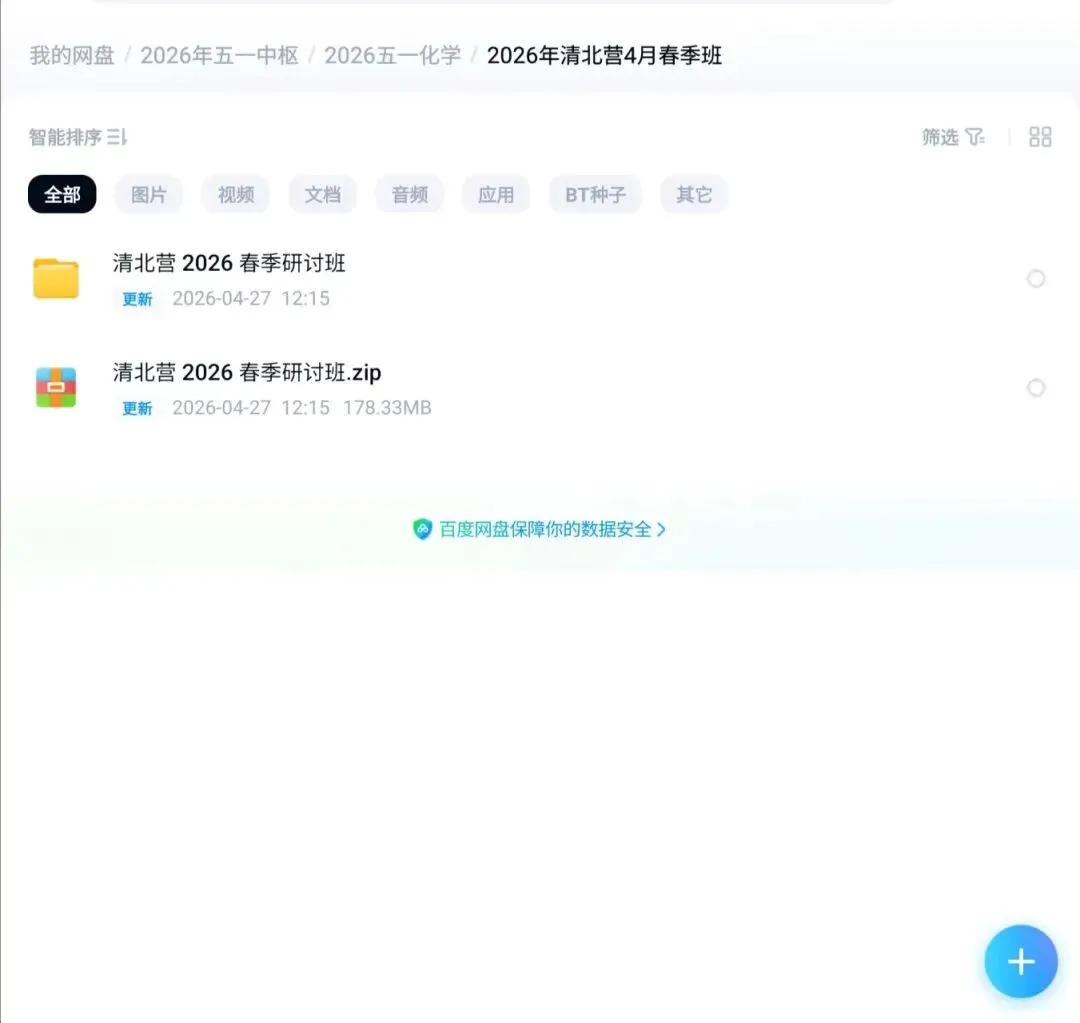Switch to the 文档 category tab

tap(322, 194)
